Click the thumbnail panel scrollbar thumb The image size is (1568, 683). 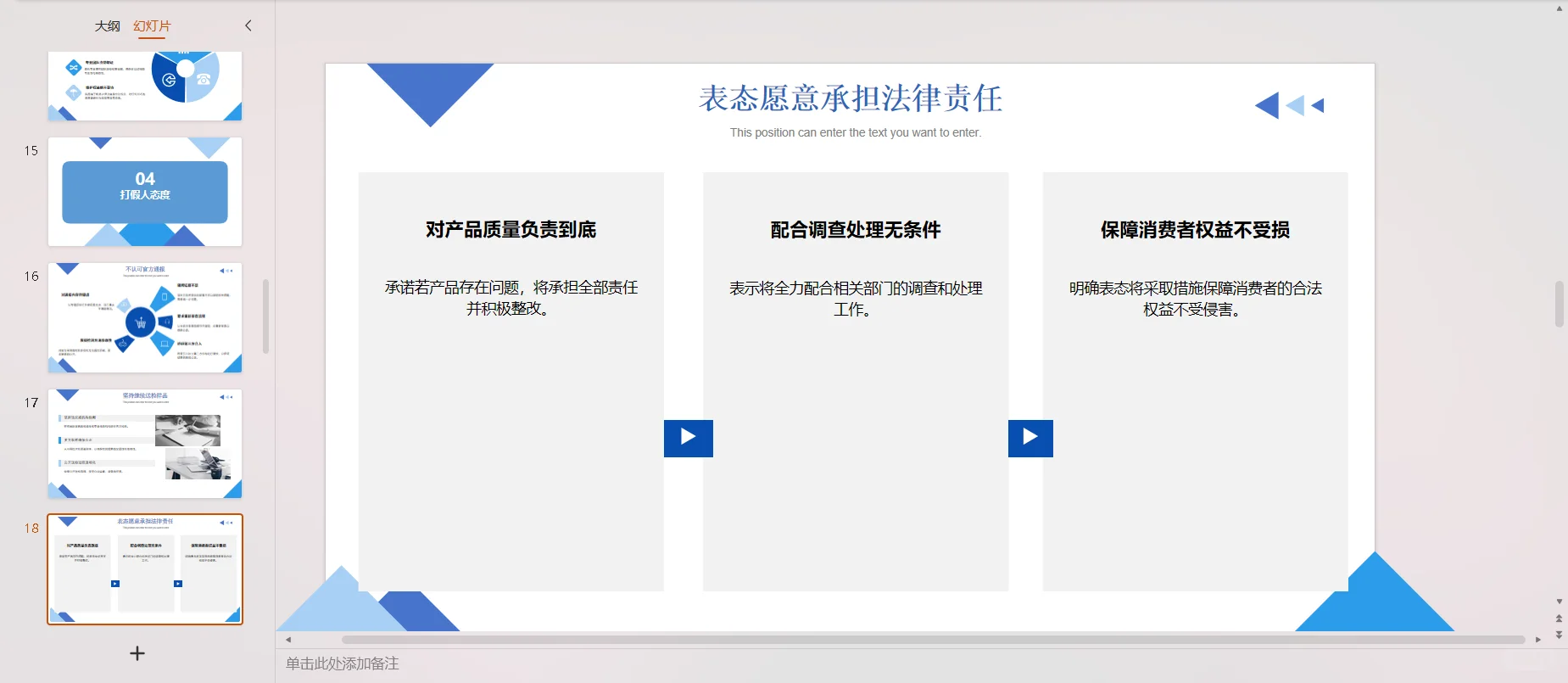coord(265,316)
